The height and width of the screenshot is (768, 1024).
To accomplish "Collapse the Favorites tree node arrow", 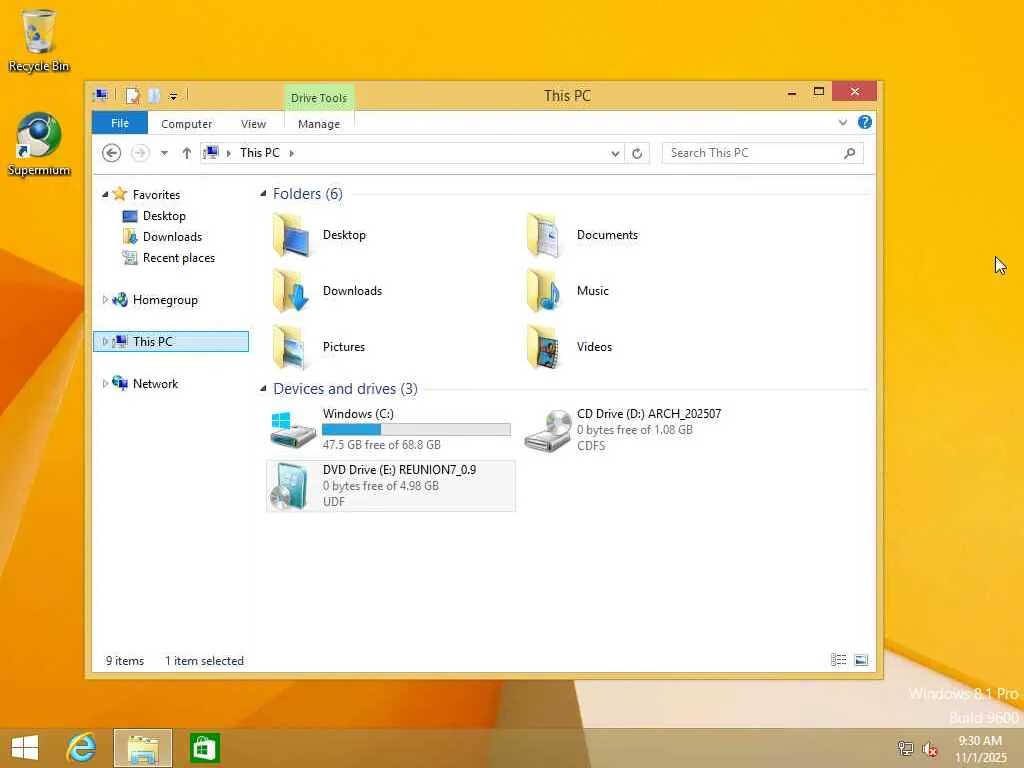I will (x=105, y=195).
